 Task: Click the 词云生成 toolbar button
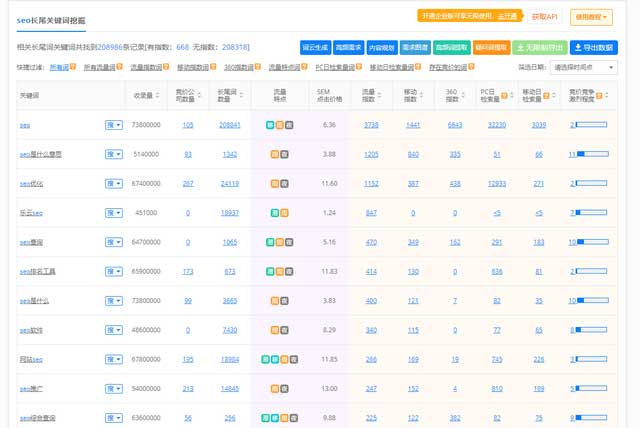pyautogui.click(x=315, y=47)
